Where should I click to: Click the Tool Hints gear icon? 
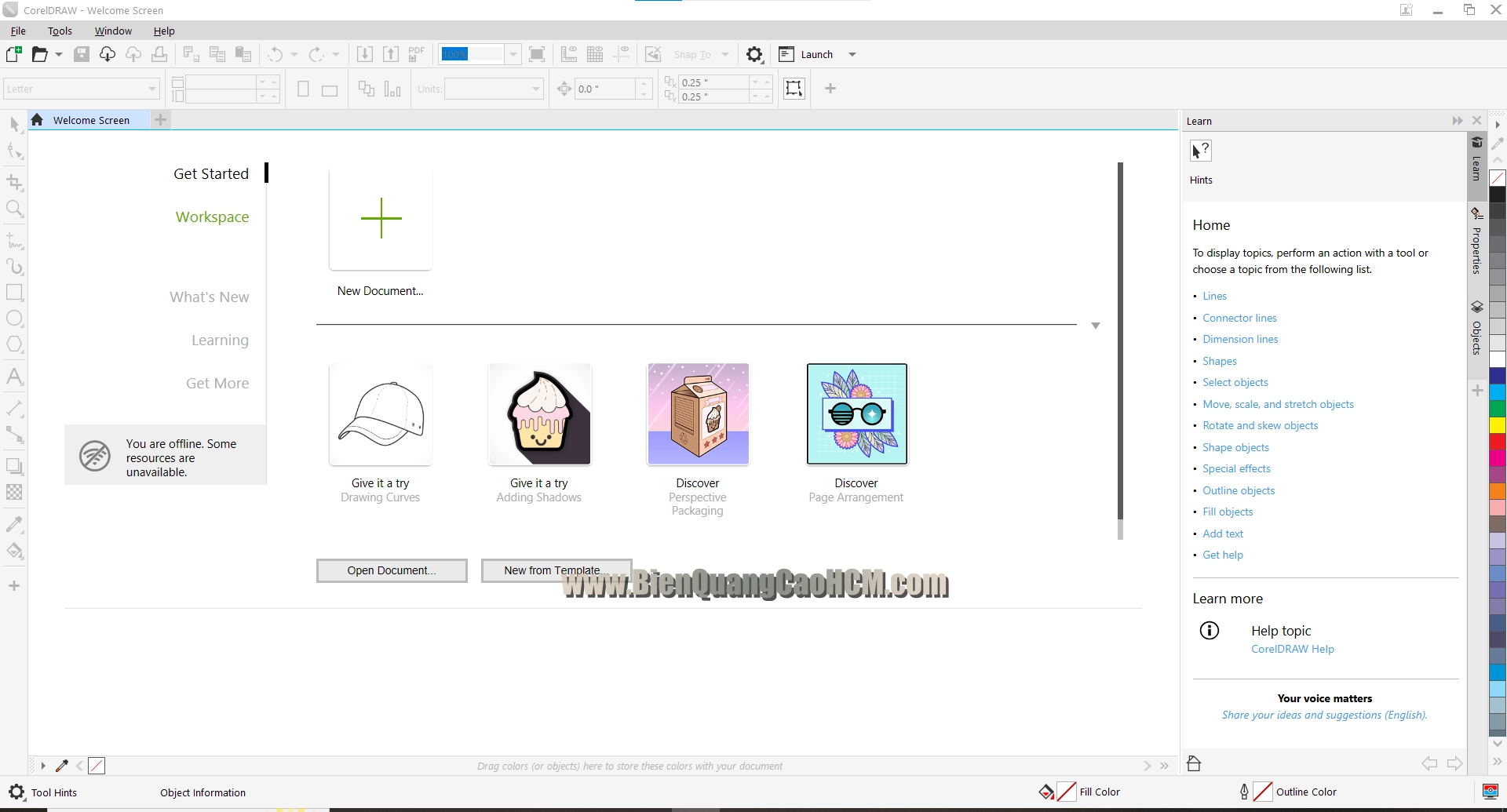[x=16, y=792]
